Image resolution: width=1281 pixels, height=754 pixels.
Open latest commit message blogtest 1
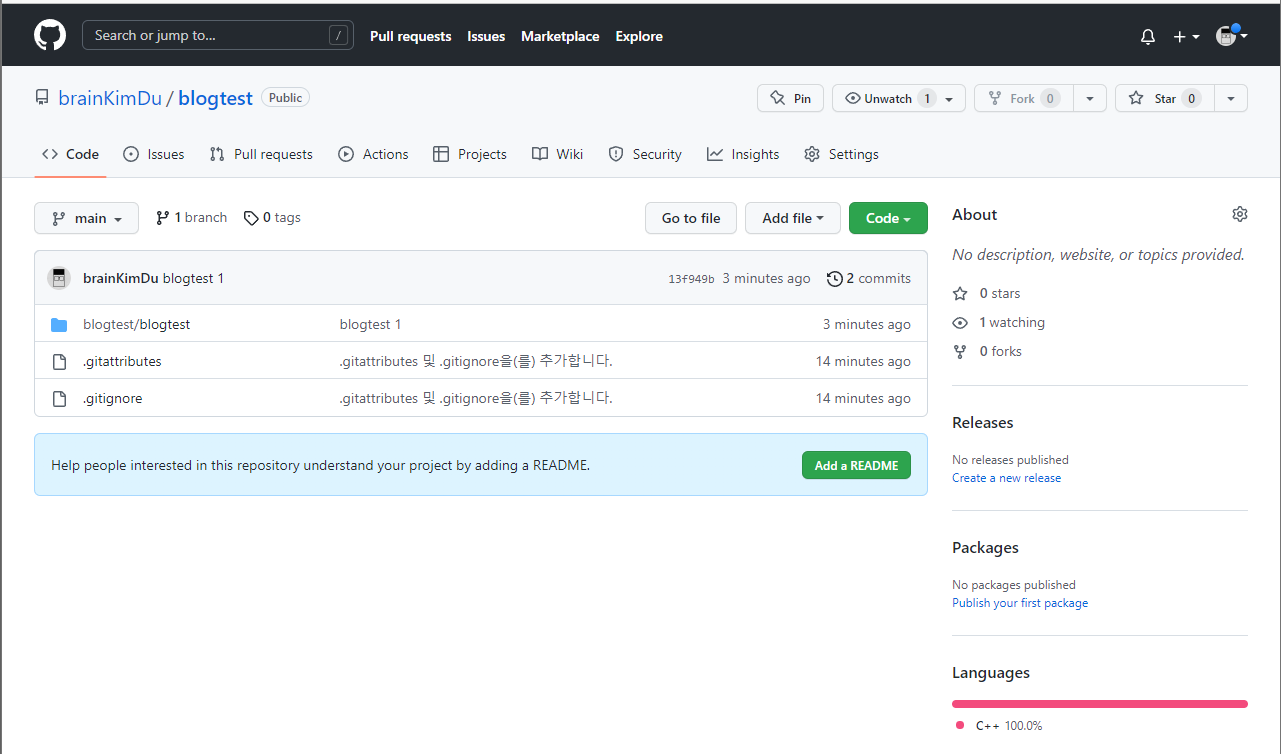[193, 278]
